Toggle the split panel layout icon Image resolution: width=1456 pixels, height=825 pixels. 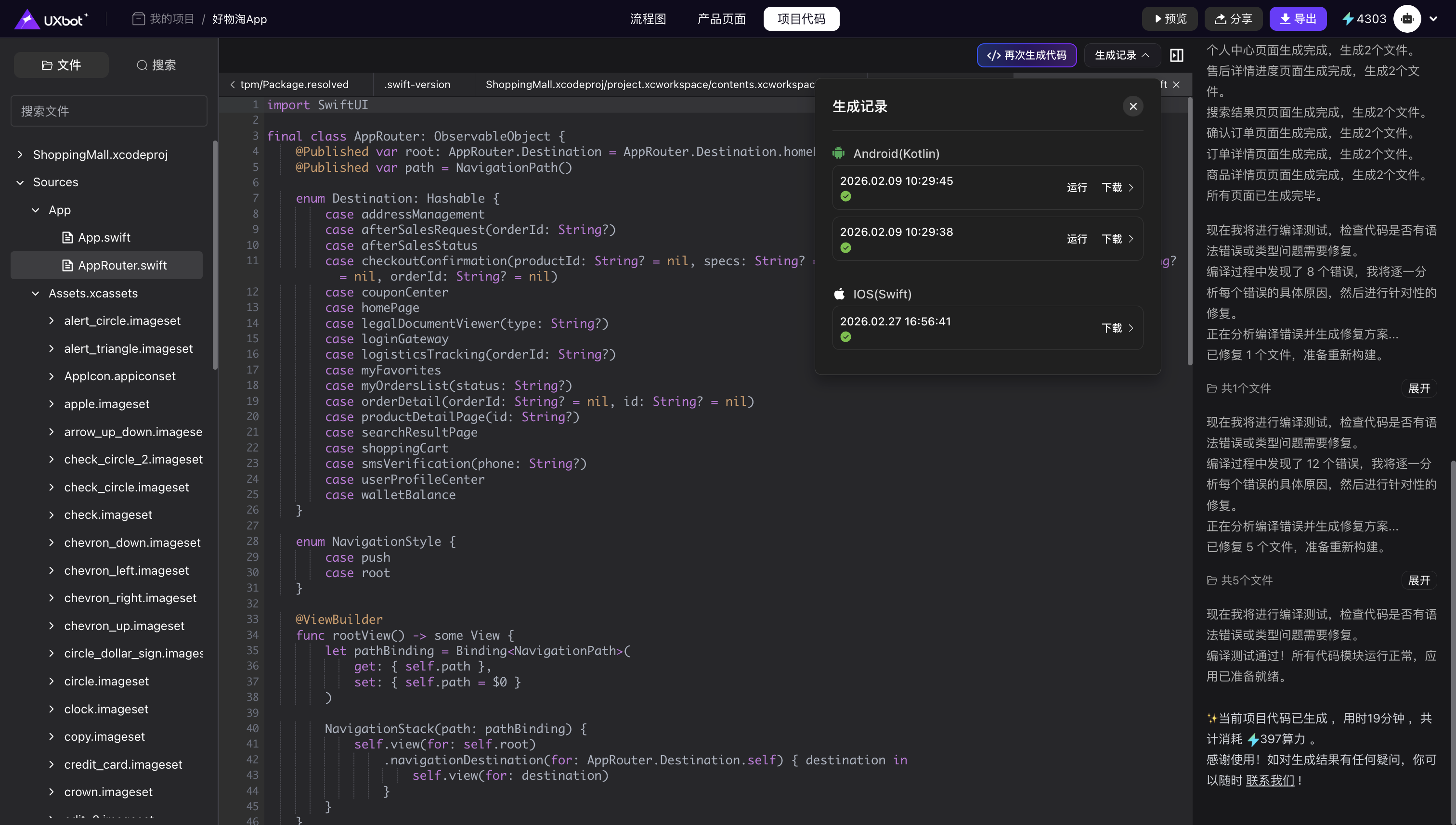[1177, 55]
